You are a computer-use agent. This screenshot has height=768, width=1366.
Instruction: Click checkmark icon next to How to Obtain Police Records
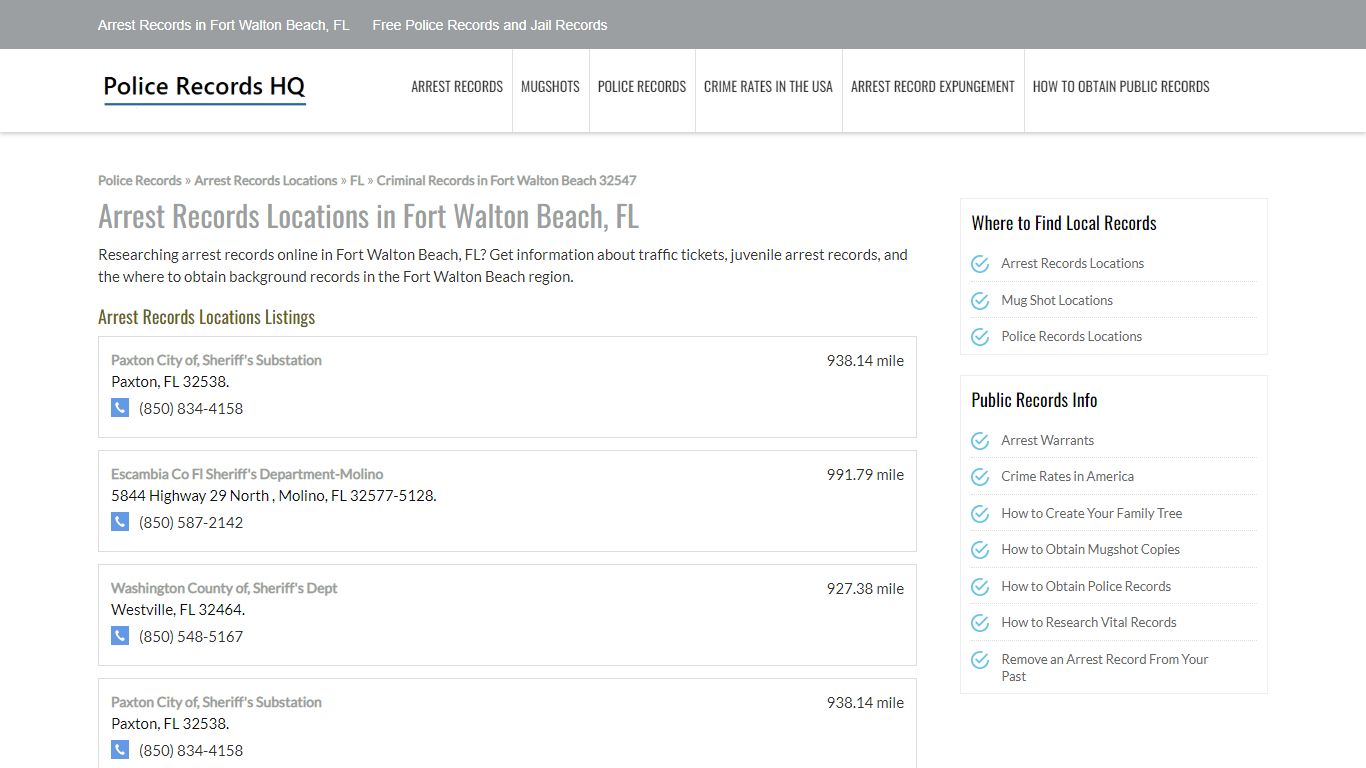980,587
